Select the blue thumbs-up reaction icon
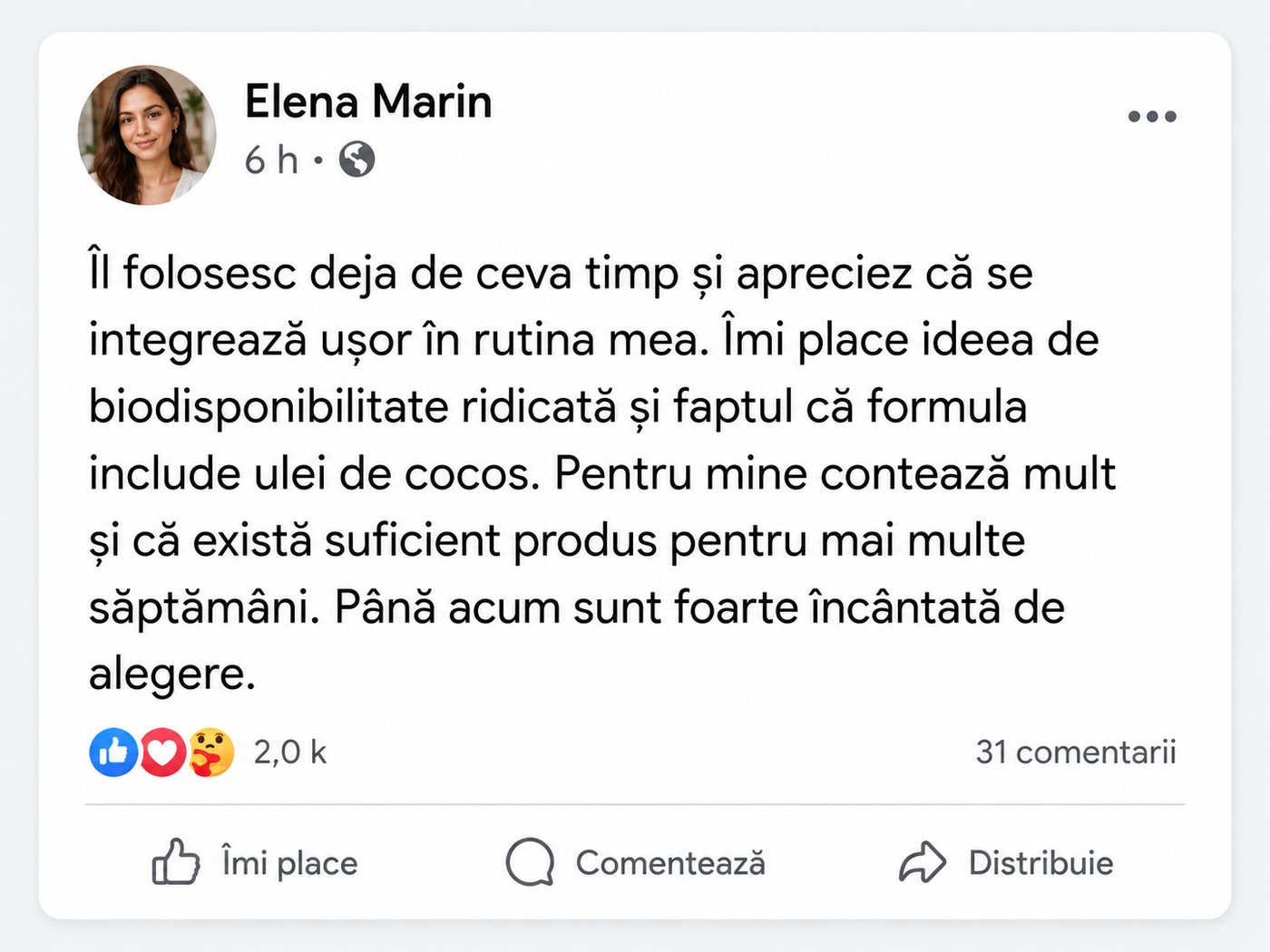The height and width of the screenshot is (952, 1270). click(113, 752)
